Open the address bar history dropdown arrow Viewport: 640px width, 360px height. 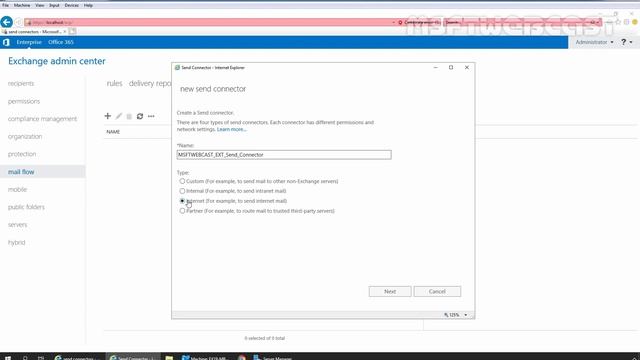coord(393,22)
